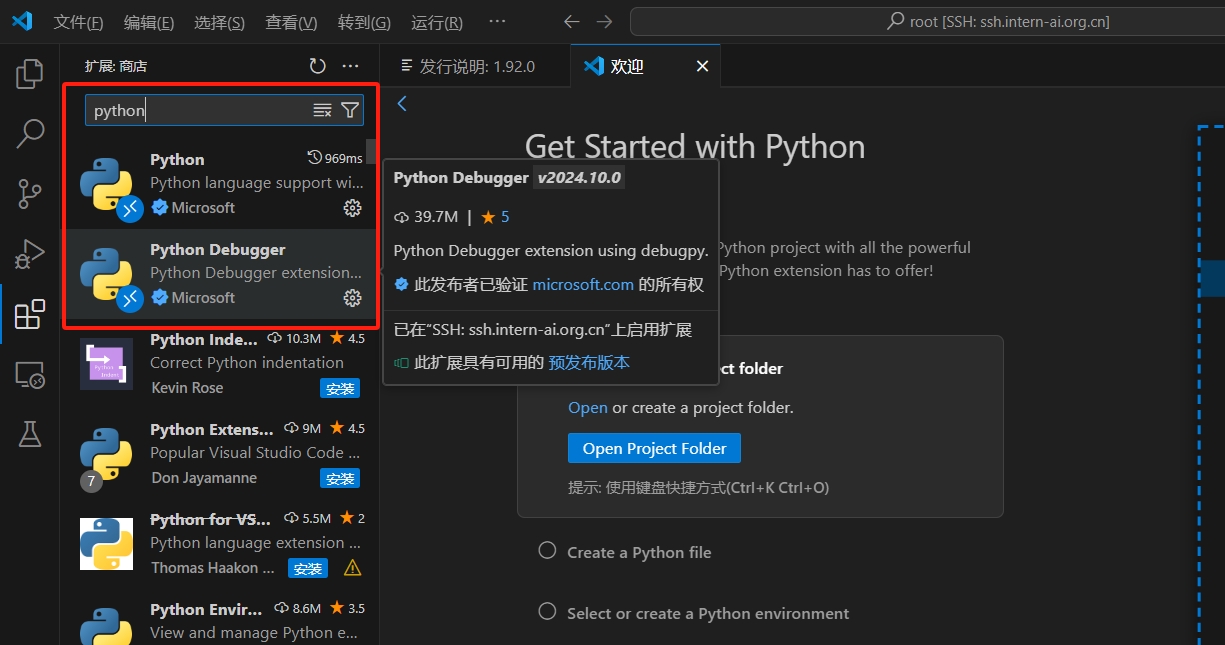Go forward in navigation history
Viewport: 1225px width, 645px height.
(604, 21)
